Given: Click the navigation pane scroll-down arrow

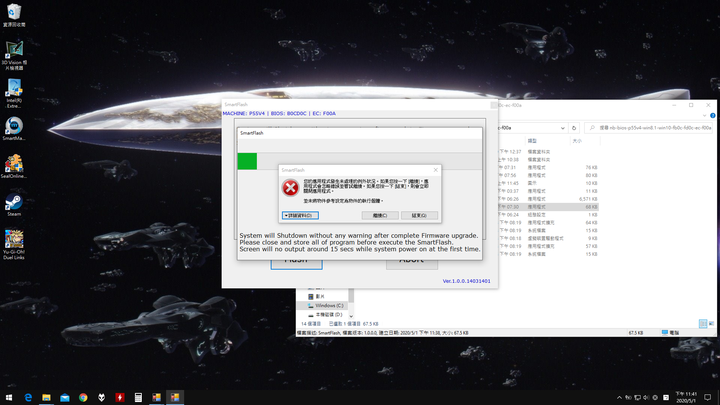Looking at the screenshot, I should coord(351,316).
